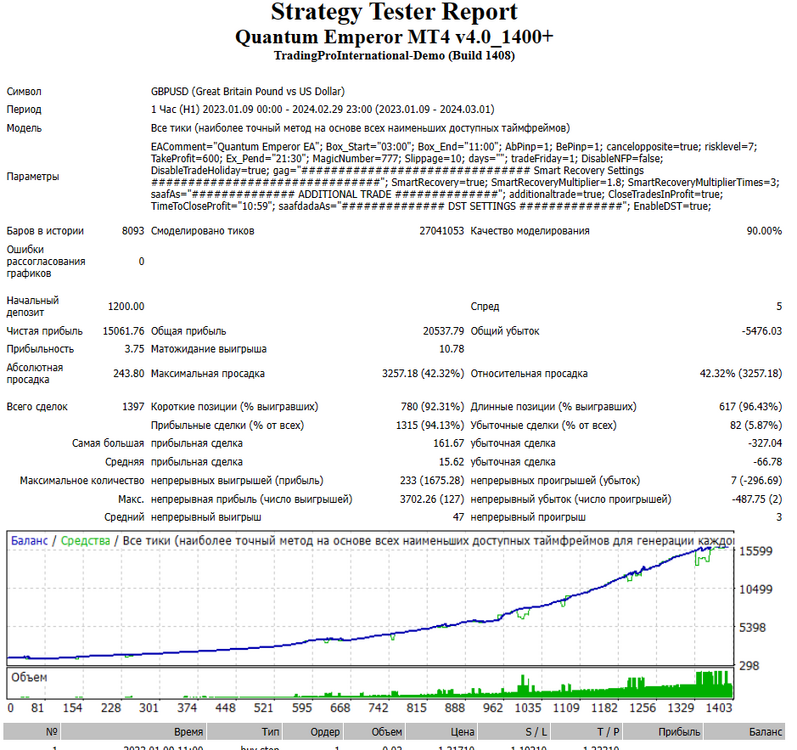
Task: Click the Абсолютная просадка value 243.80
Action: click(129, 373)
